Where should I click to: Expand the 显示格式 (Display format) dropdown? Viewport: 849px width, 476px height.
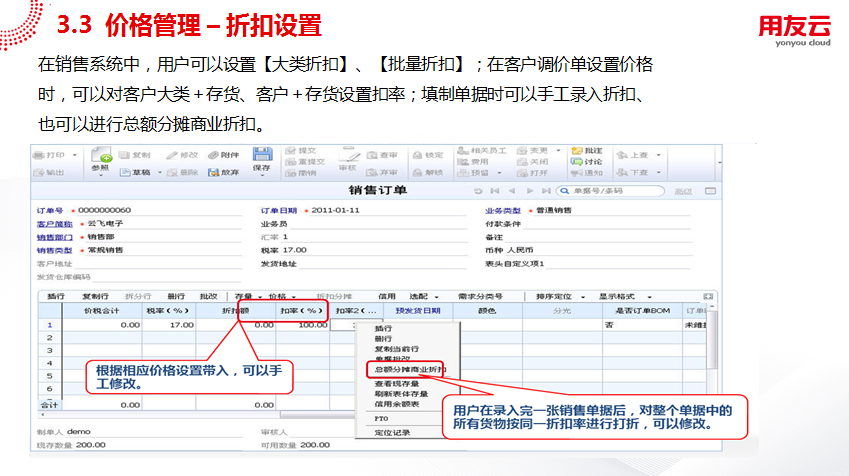tap(621, 296)
